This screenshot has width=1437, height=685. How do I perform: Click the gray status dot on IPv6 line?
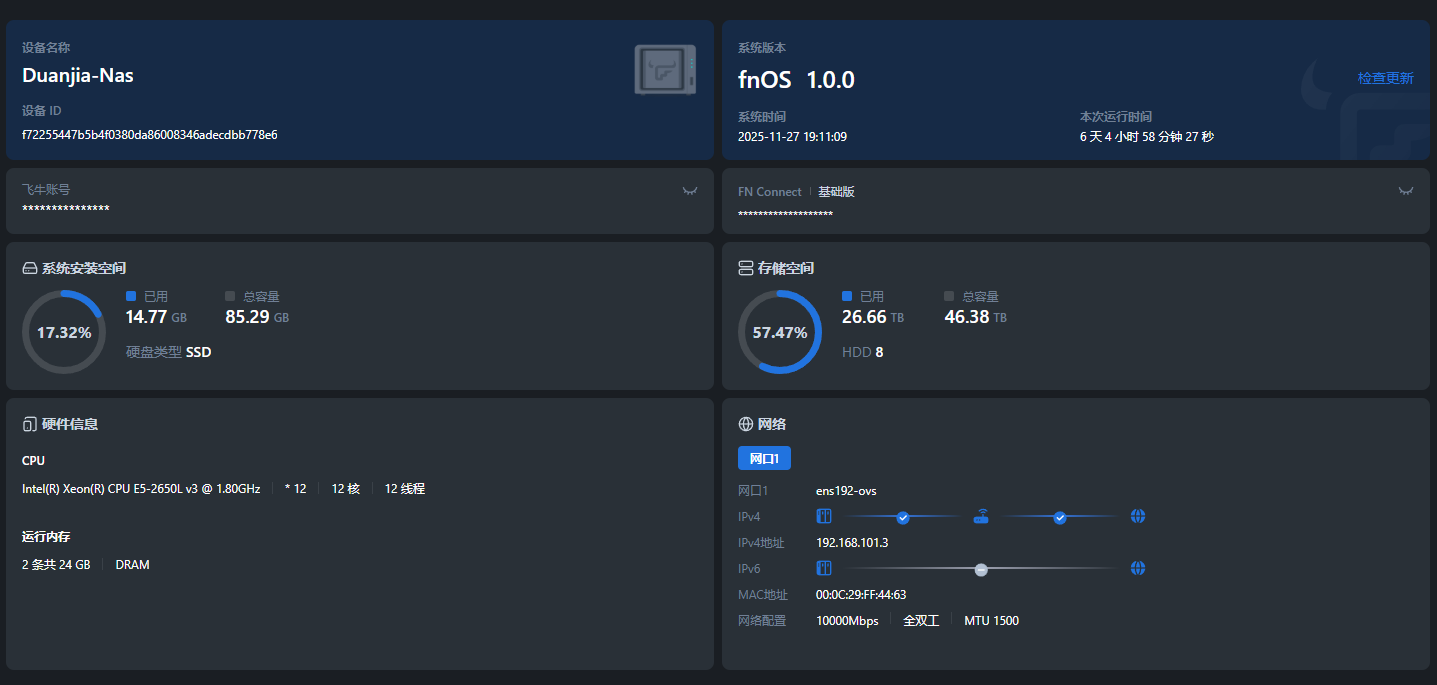pyautogui.click(x=981, y=569)
